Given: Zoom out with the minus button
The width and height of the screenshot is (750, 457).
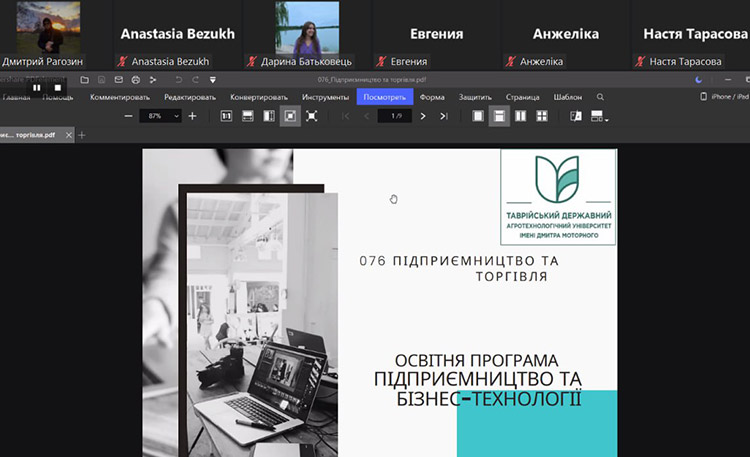Looking at the screenshot, I should (128, 116).
